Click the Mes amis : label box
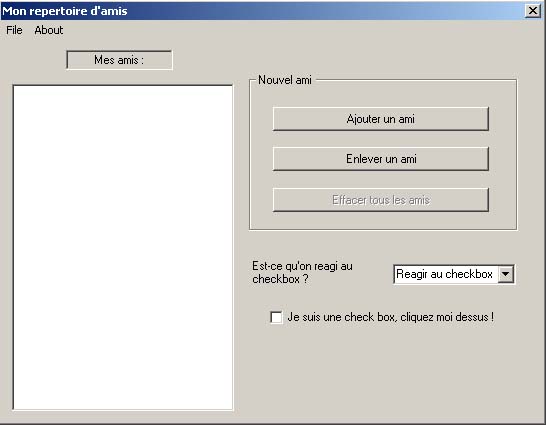The height and width of the screenshot is (425, 546). (x=119, y=60)
